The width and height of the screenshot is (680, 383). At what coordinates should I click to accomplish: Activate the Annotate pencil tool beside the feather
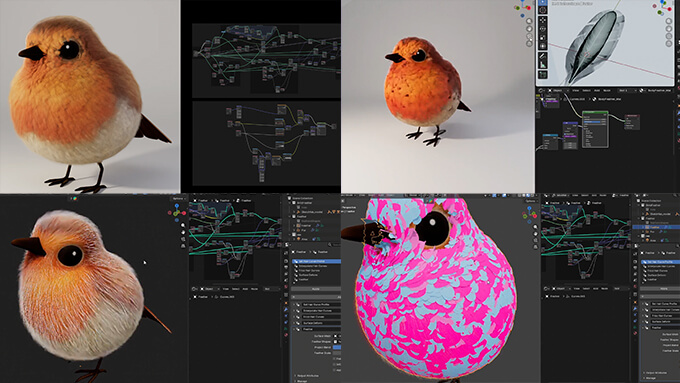[543, 56]
